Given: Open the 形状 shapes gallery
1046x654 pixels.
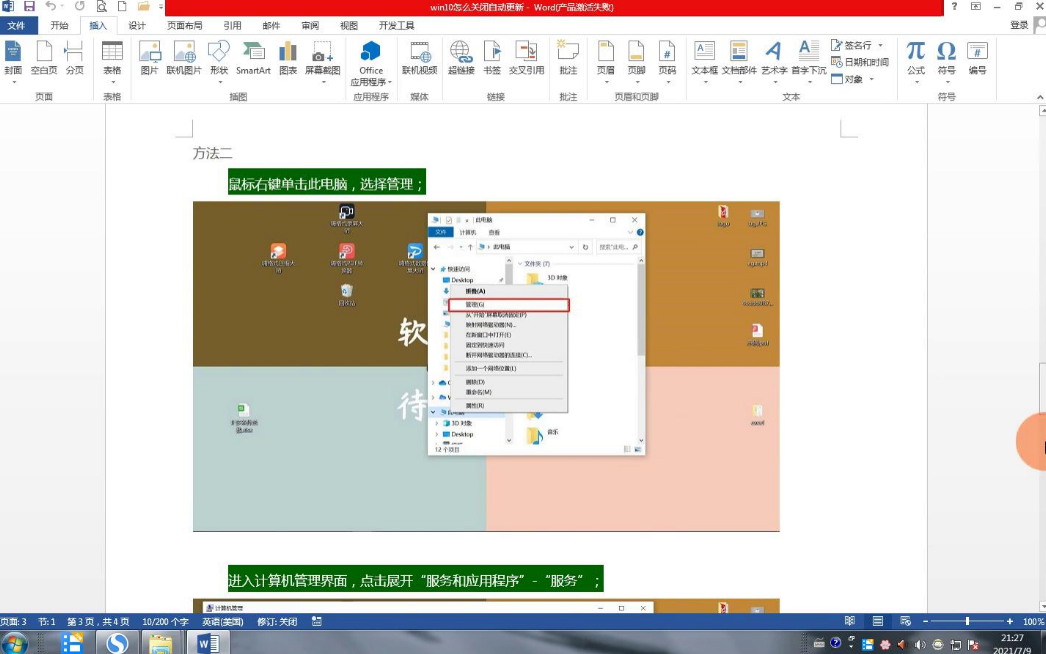Looking at the screenshot, I should click(x=219, y=61).
